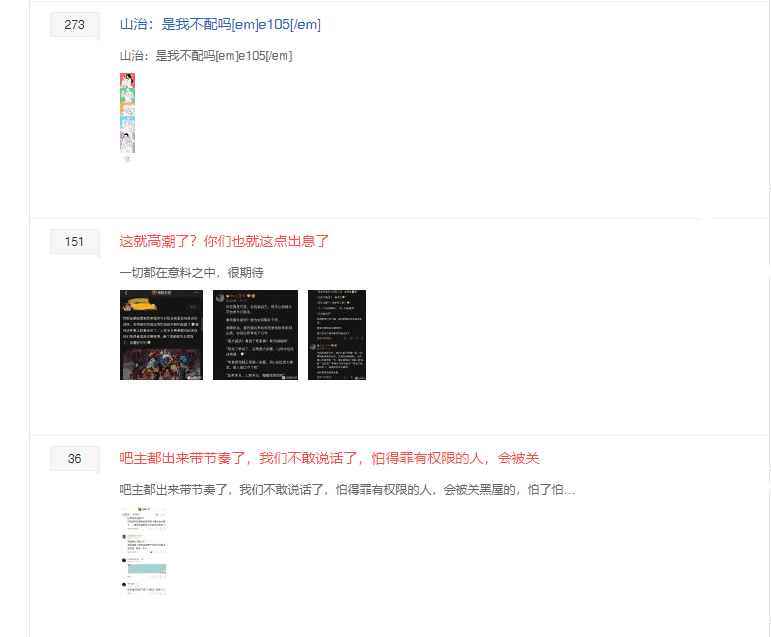Expand the tall comic strip thumbnail
This screenshot has width=771, height=637.
click(127, 117)
